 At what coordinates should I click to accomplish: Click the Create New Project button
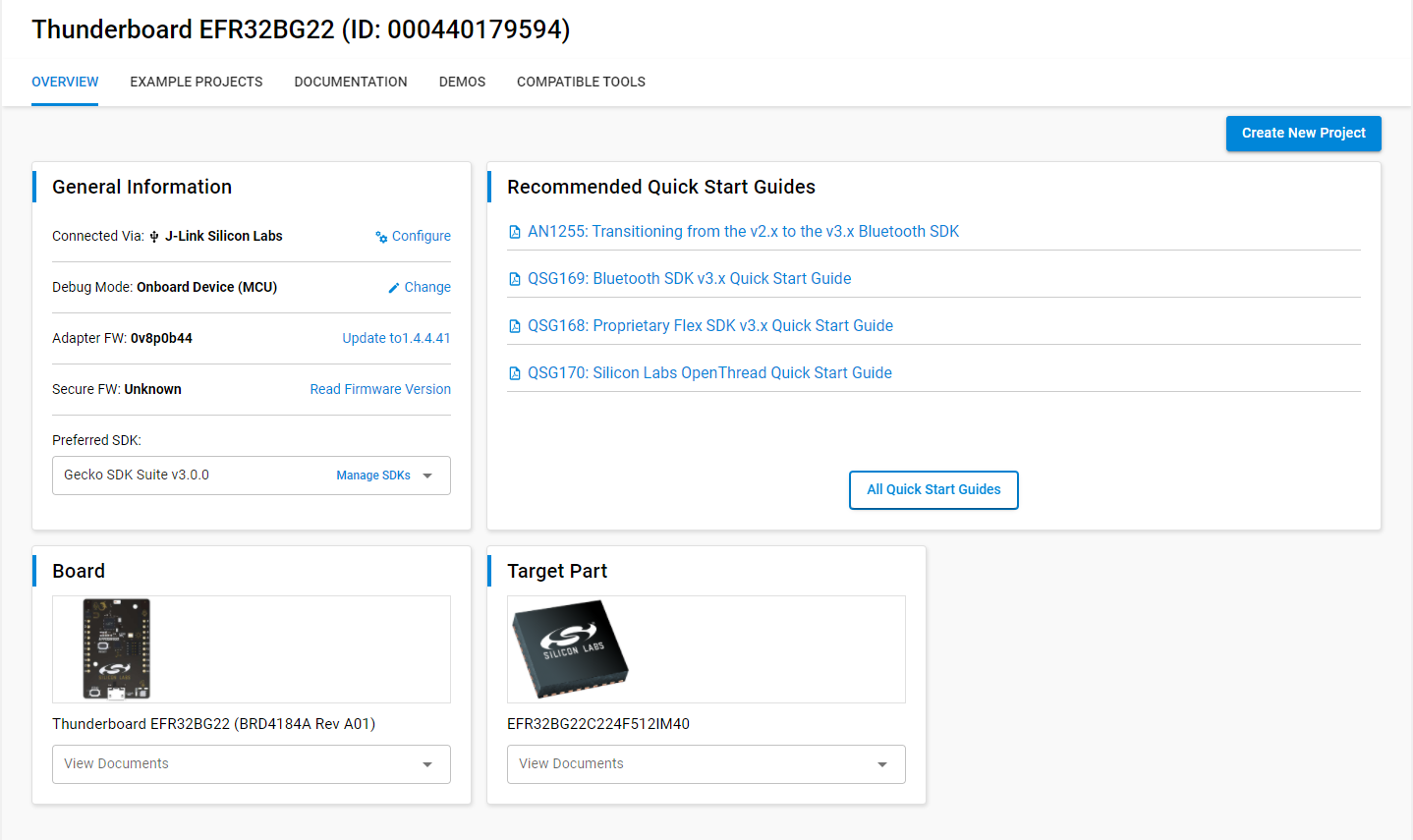(x=1303, y=134)
